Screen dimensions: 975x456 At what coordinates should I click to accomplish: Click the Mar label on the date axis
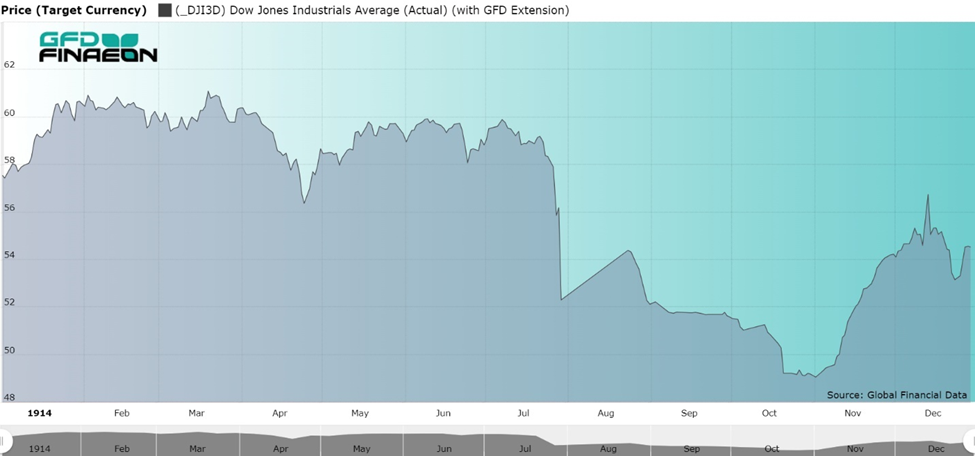(197, 413)
